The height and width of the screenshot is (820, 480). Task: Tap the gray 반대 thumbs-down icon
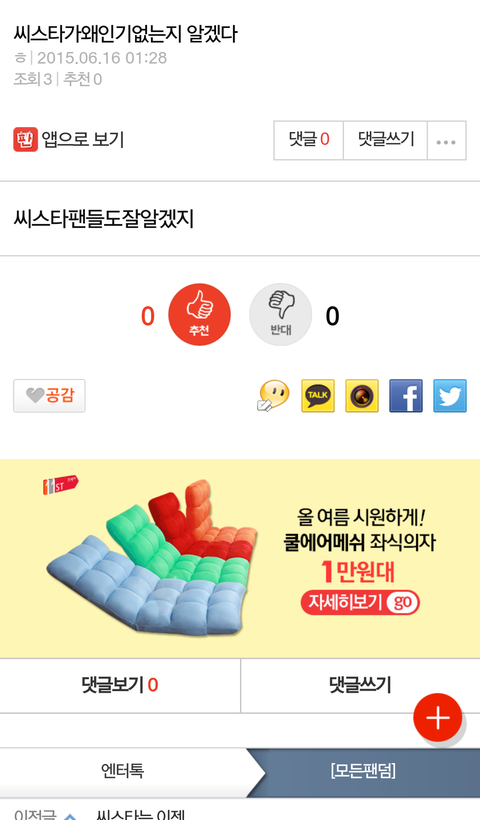(x=280, y=314)
